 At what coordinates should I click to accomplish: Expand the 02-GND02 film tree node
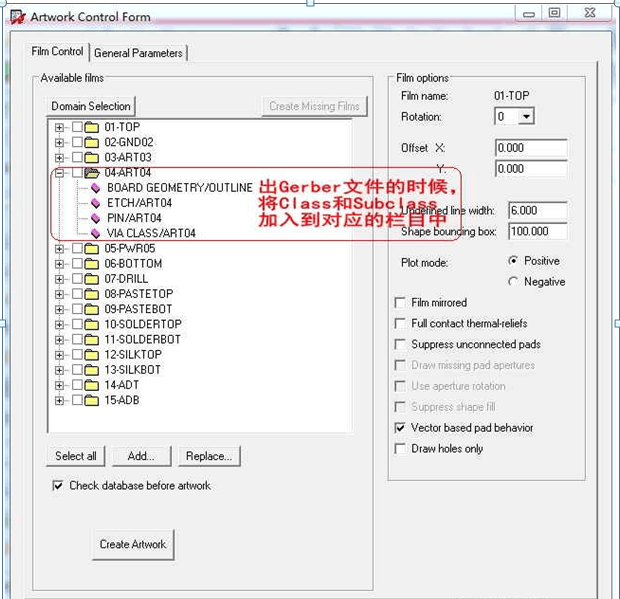point(60,143)
